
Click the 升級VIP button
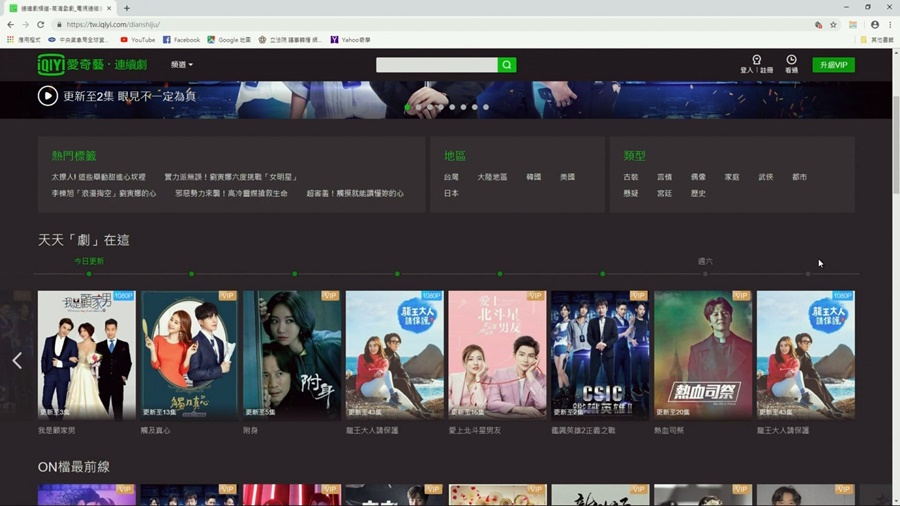pyautogui.click(x=833, y=65)
